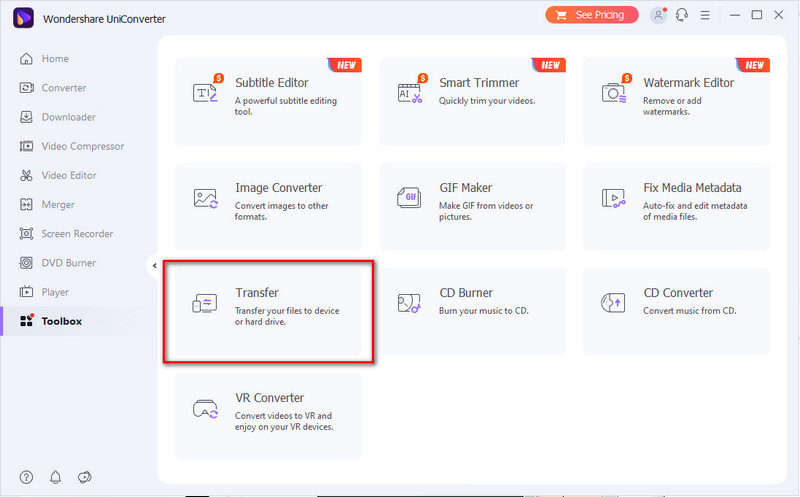Image resolution: width=800 pixels, height=497 pixels.
Task: Click the Video Compressor icon
Action: (26, 146)
